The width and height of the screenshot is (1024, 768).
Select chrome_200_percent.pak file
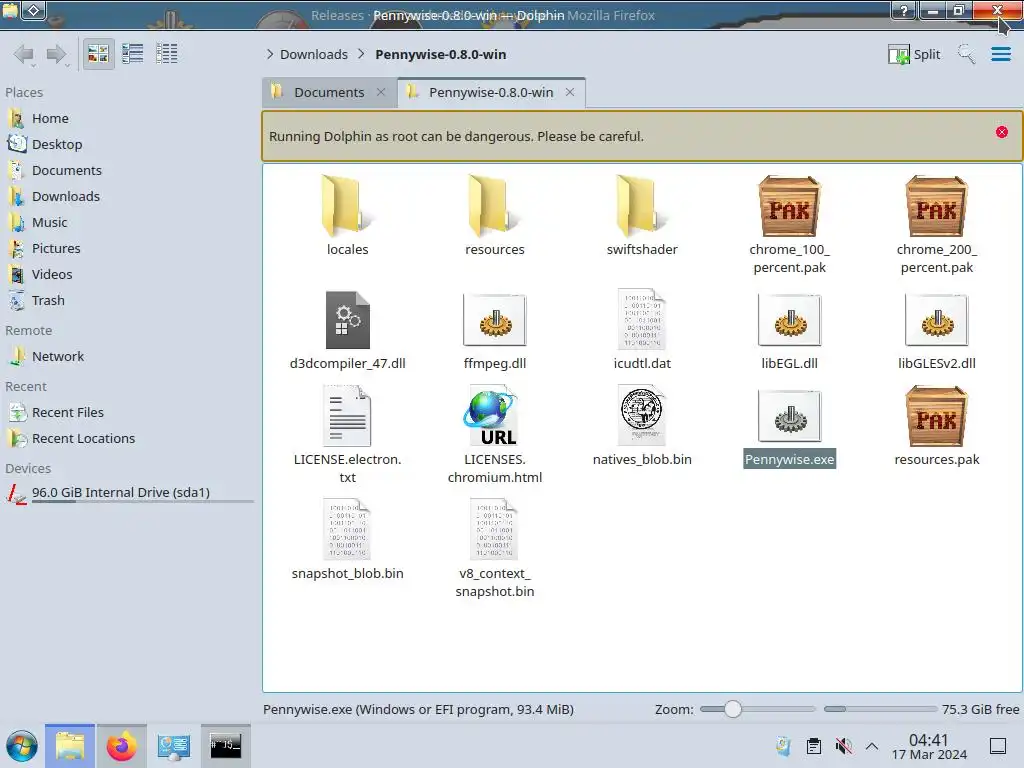pyautogui.click(x=936, y=225)
